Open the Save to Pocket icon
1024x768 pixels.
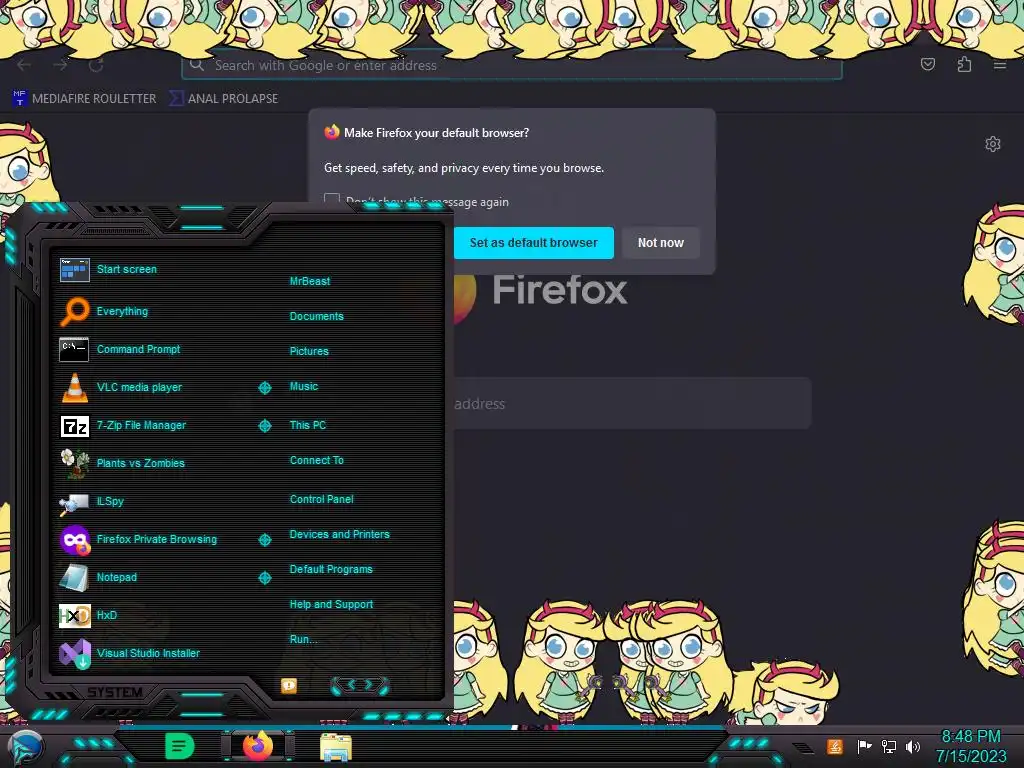927,64
